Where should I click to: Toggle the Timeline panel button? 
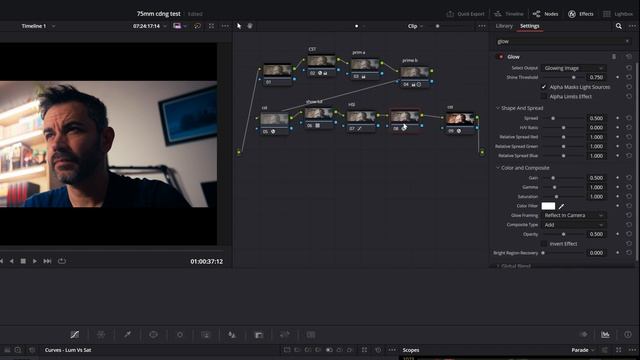pos(509,14)
